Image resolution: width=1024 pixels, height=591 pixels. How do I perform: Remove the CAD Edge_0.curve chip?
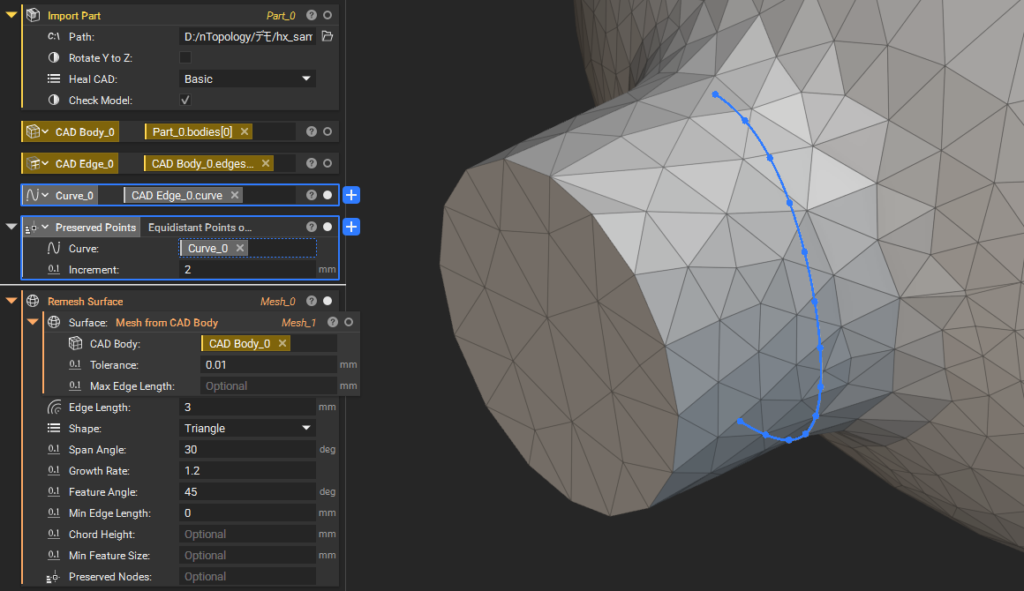(235, 195)
